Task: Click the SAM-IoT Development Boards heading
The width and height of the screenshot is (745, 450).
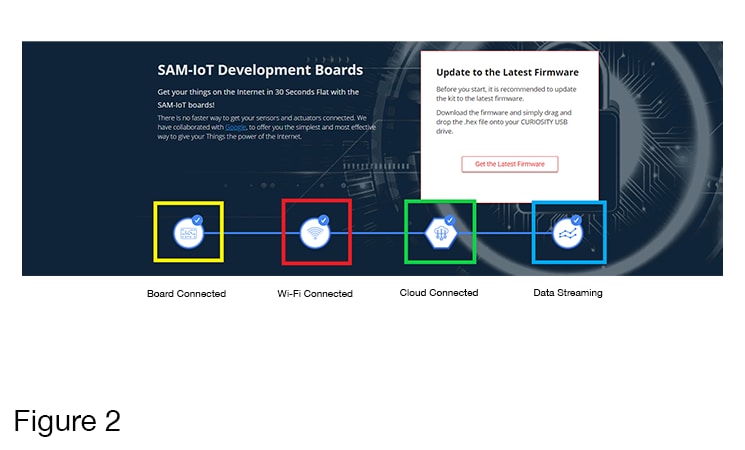Action: click(x=260, y=70)
